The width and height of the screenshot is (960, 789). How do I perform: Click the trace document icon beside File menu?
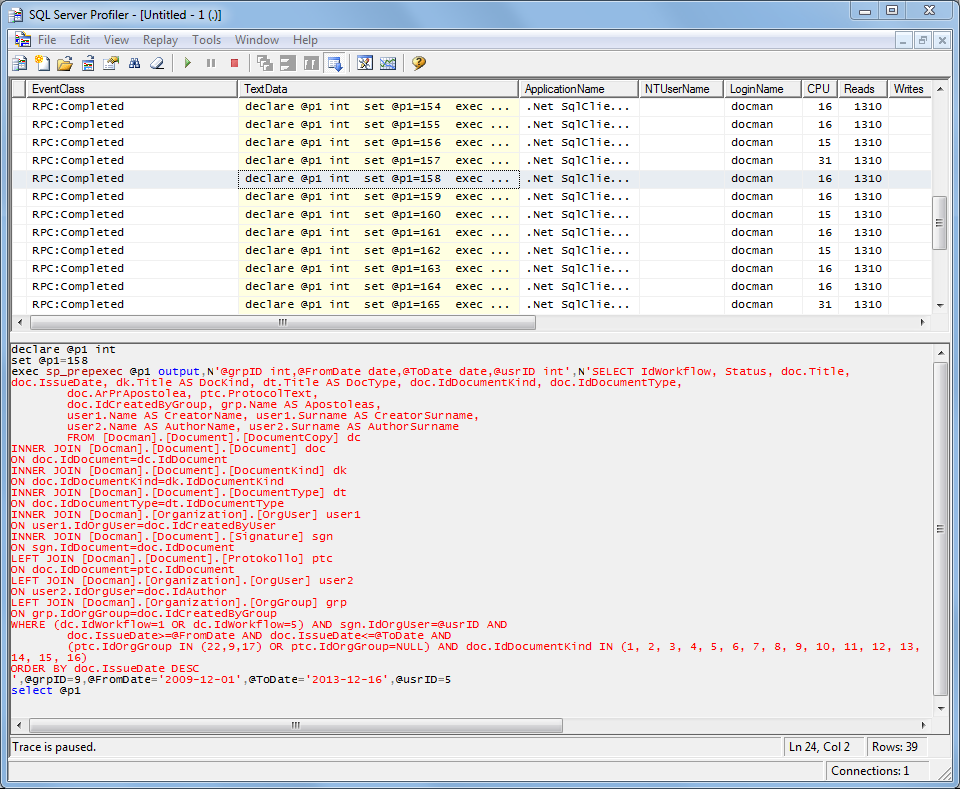[23, 40]
